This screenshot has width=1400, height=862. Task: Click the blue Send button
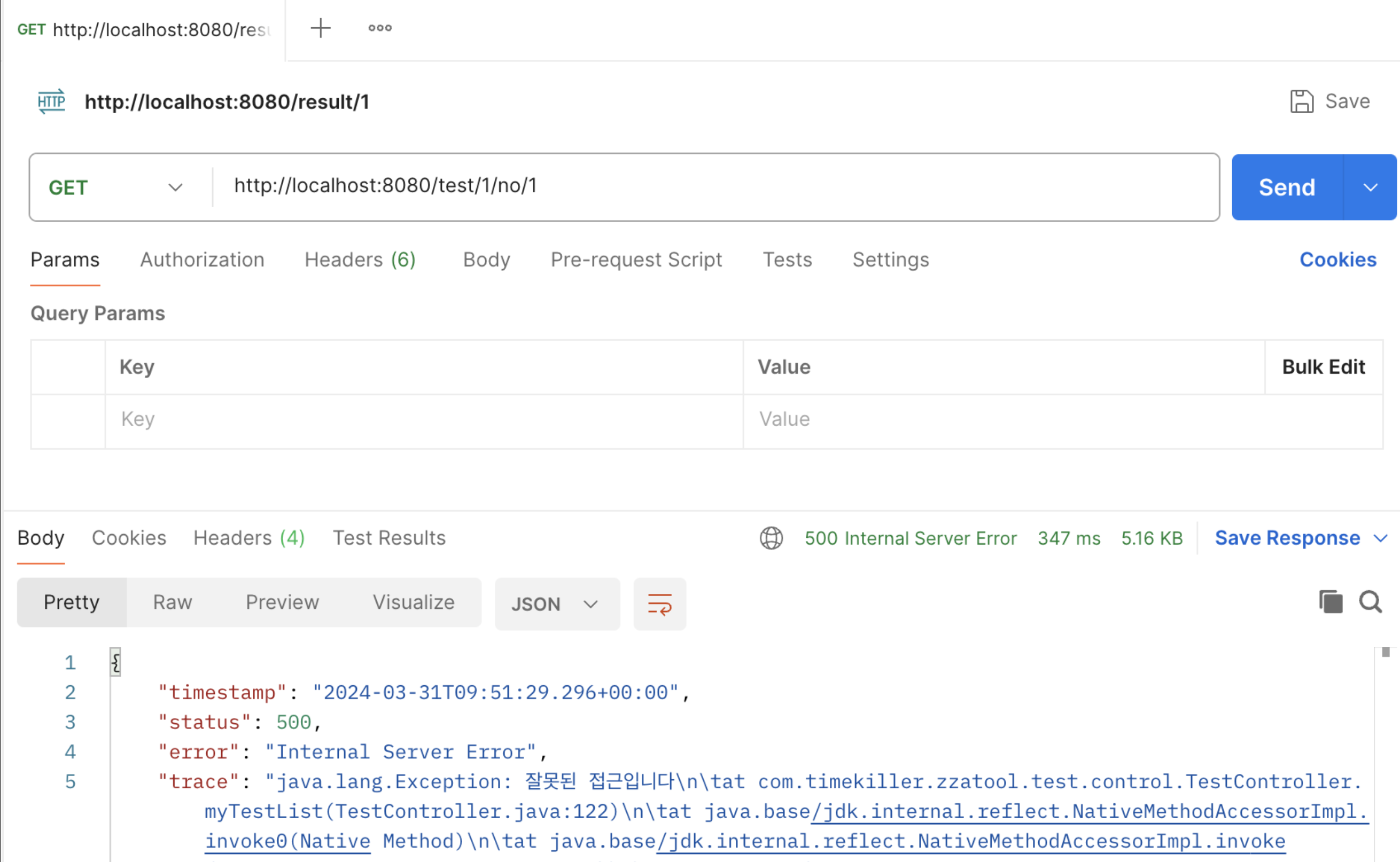point(1287,187)
